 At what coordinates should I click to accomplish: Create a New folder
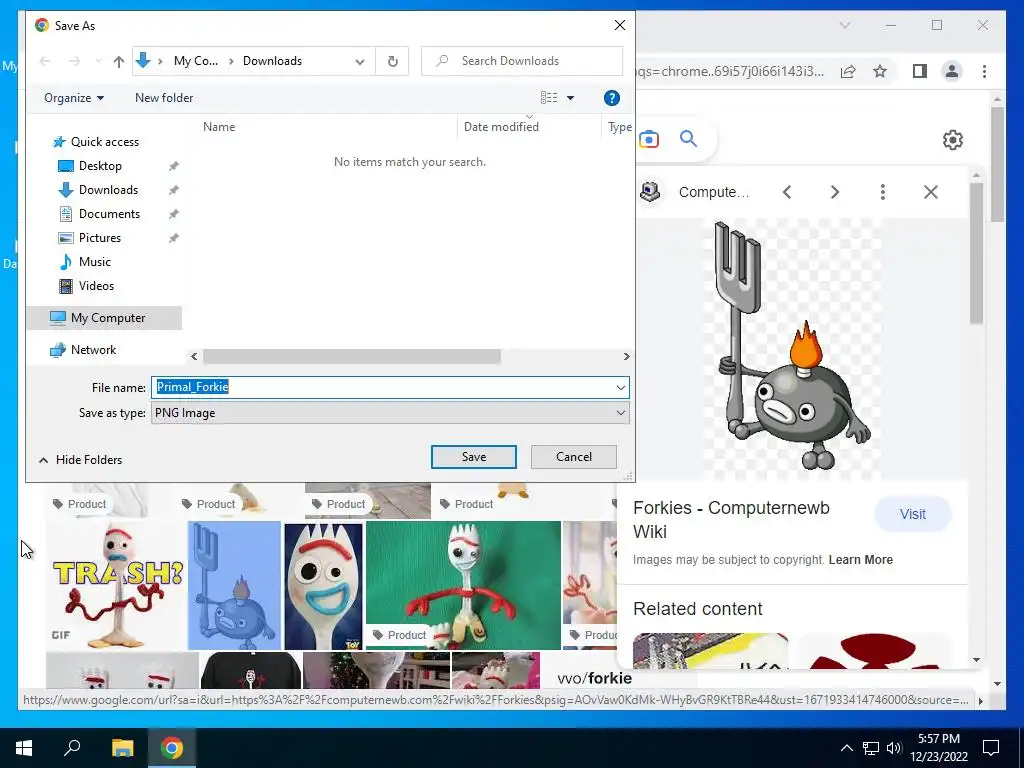[x=164, y=98]
